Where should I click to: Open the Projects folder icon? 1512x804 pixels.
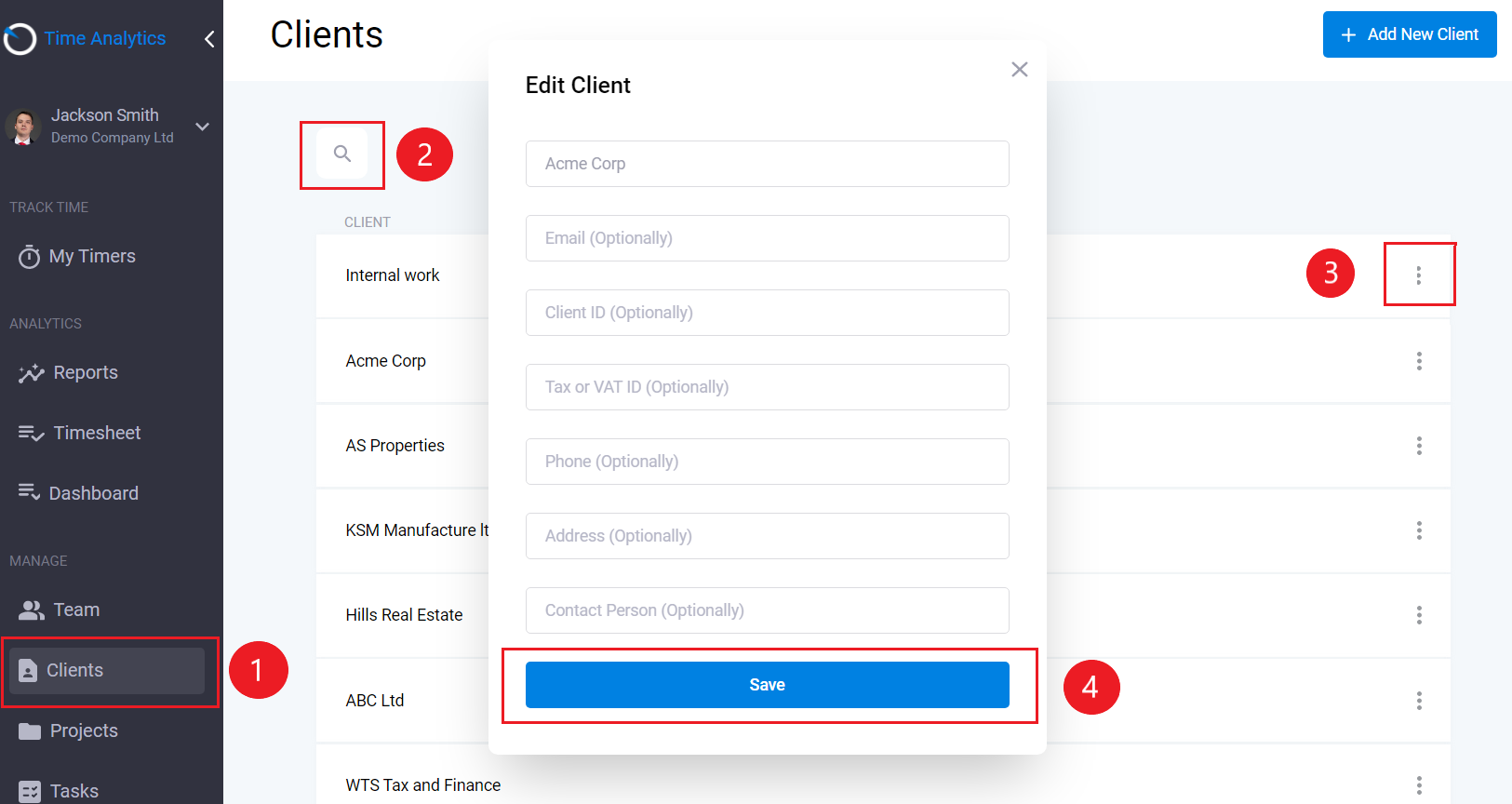tap(30, 731)
